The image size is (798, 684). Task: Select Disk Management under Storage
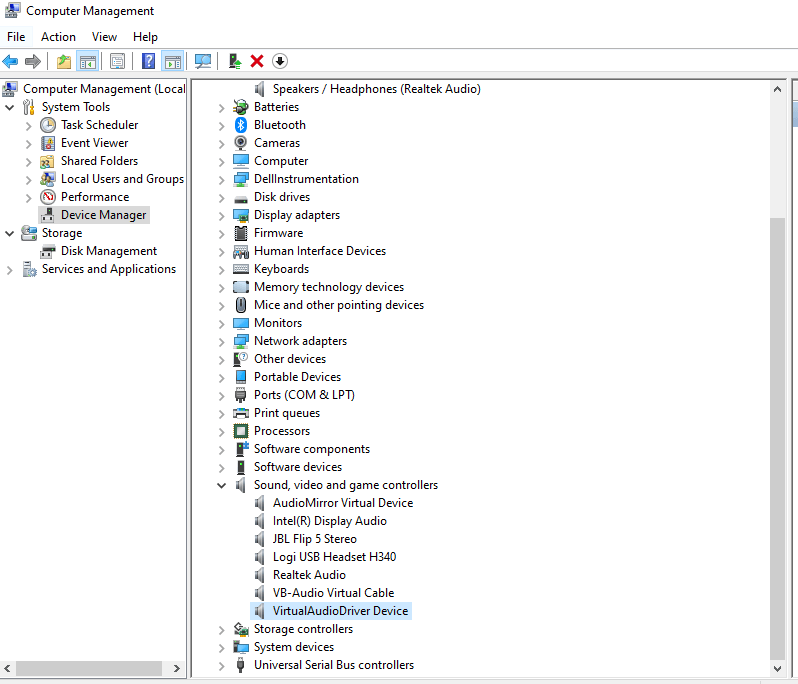[x=109, y=251]
